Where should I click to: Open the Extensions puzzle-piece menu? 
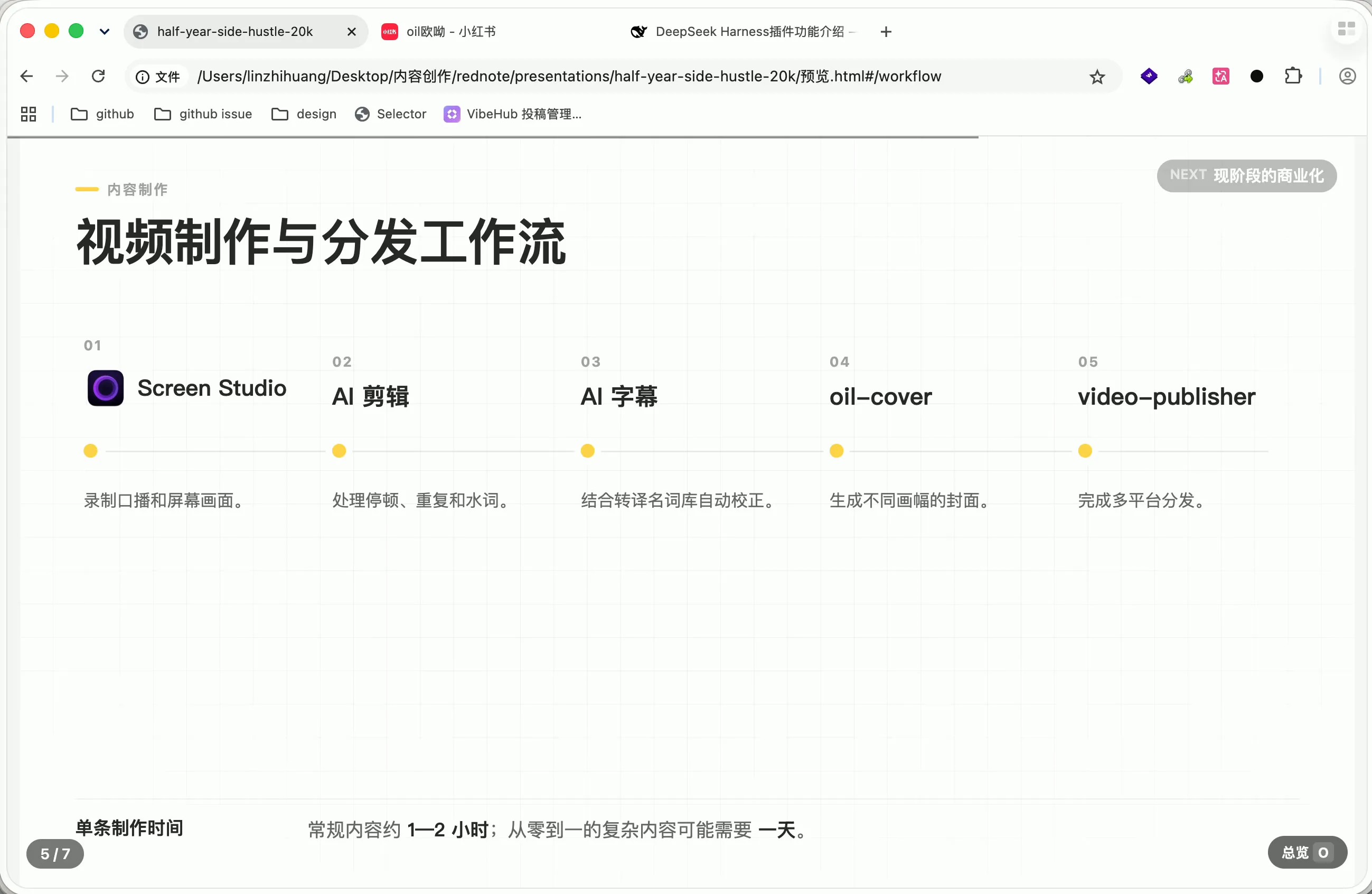pos(1293,76)
